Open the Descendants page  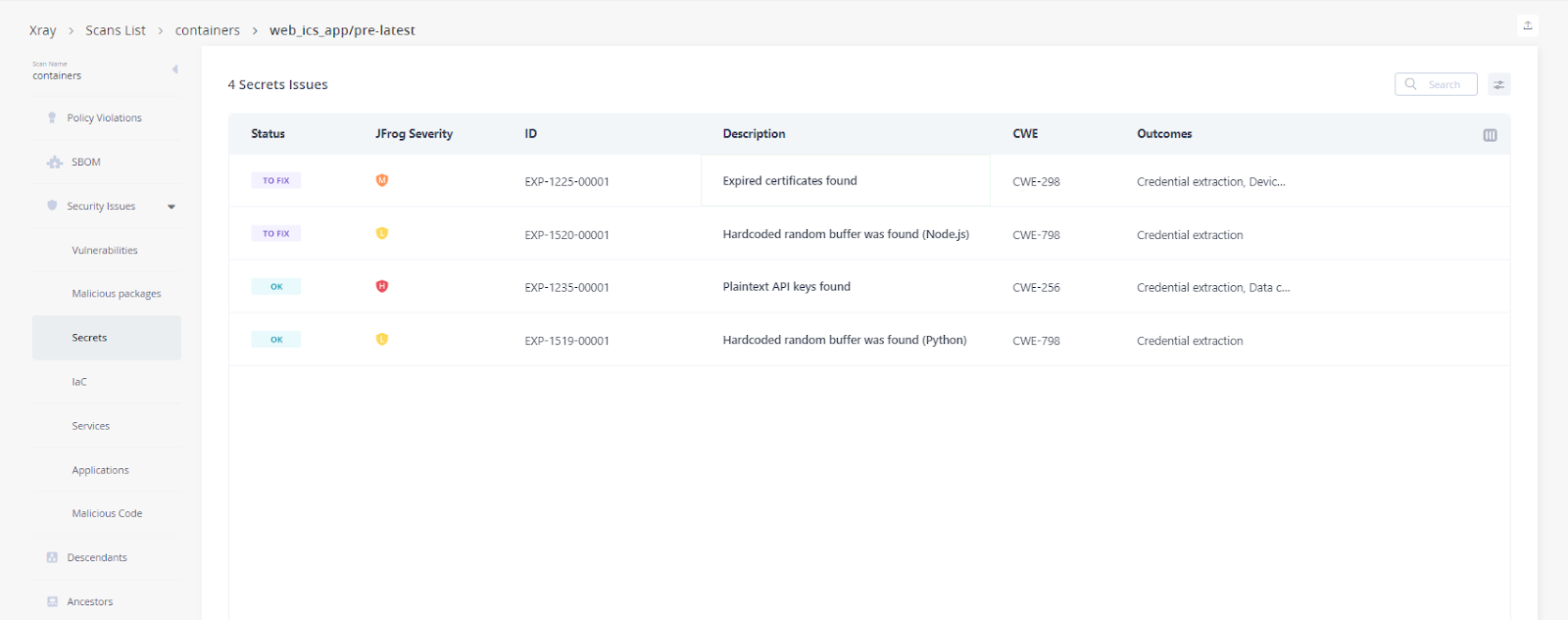[97, 557]
